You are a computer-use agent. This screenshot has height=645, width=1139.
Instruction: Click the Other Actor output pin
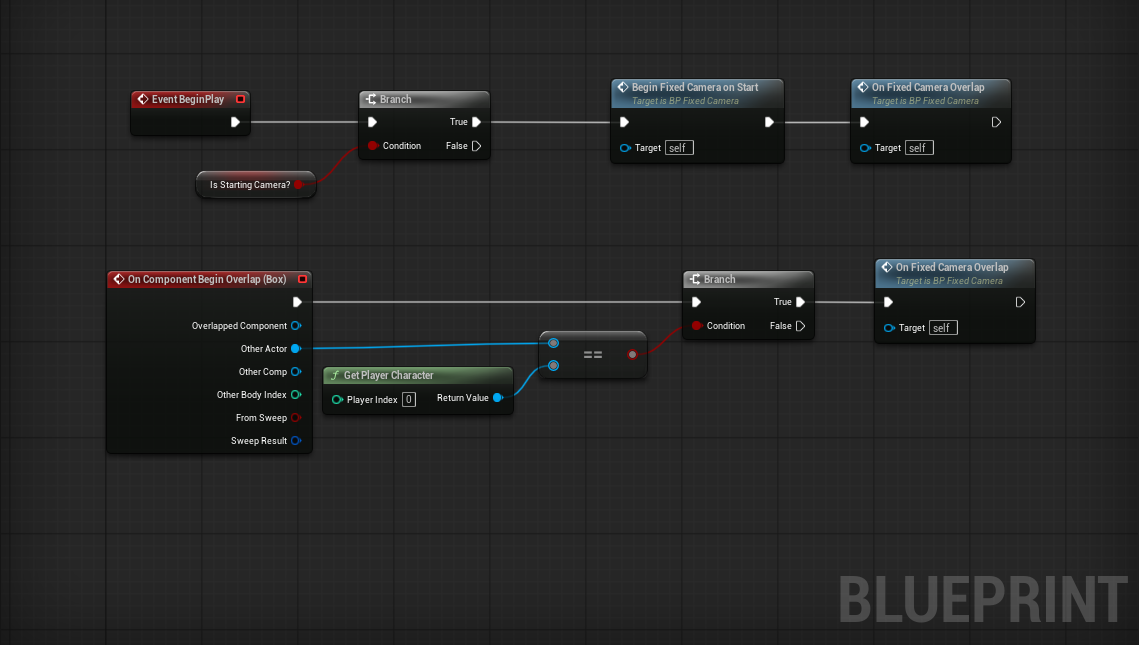pyautogui.click(x=296, y=349)
